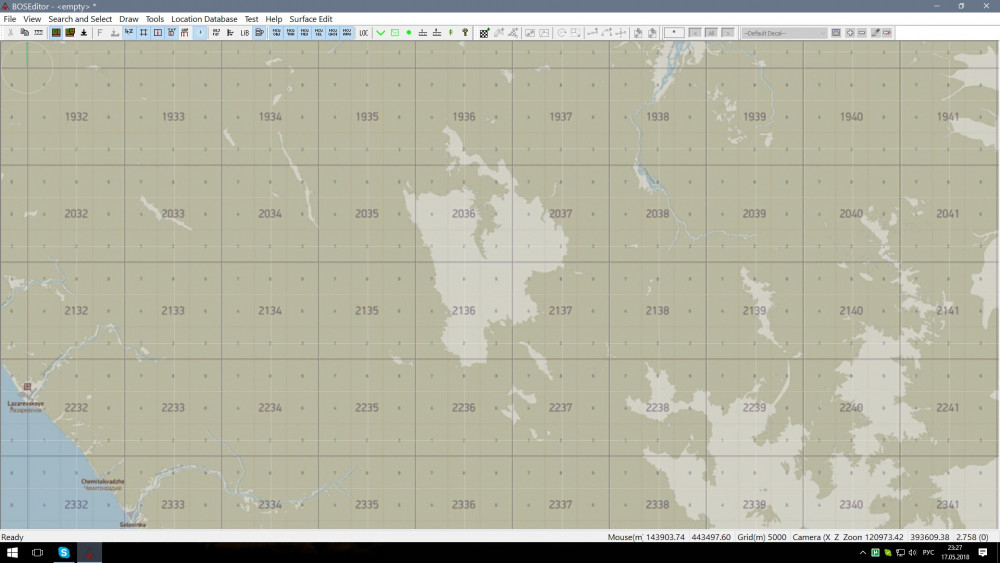Toggle the LIB library toolbar button
This screenshot has width=1000, height=563.
pos(245,33)
